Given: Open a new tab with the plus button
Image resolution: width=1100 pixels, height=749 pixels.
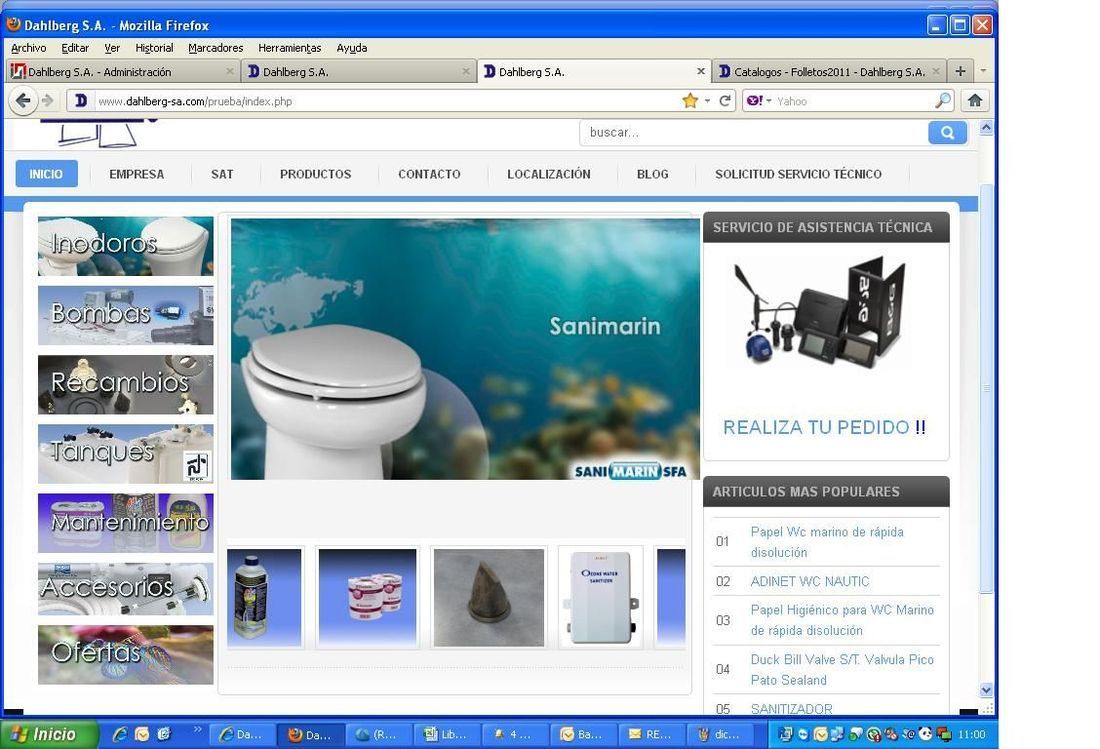Looking at the screenshot, I should tap(960, 72).
